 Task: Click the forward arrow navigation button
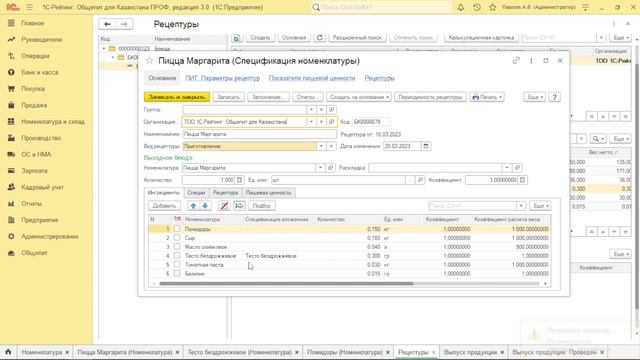click(x=124, y=24)
